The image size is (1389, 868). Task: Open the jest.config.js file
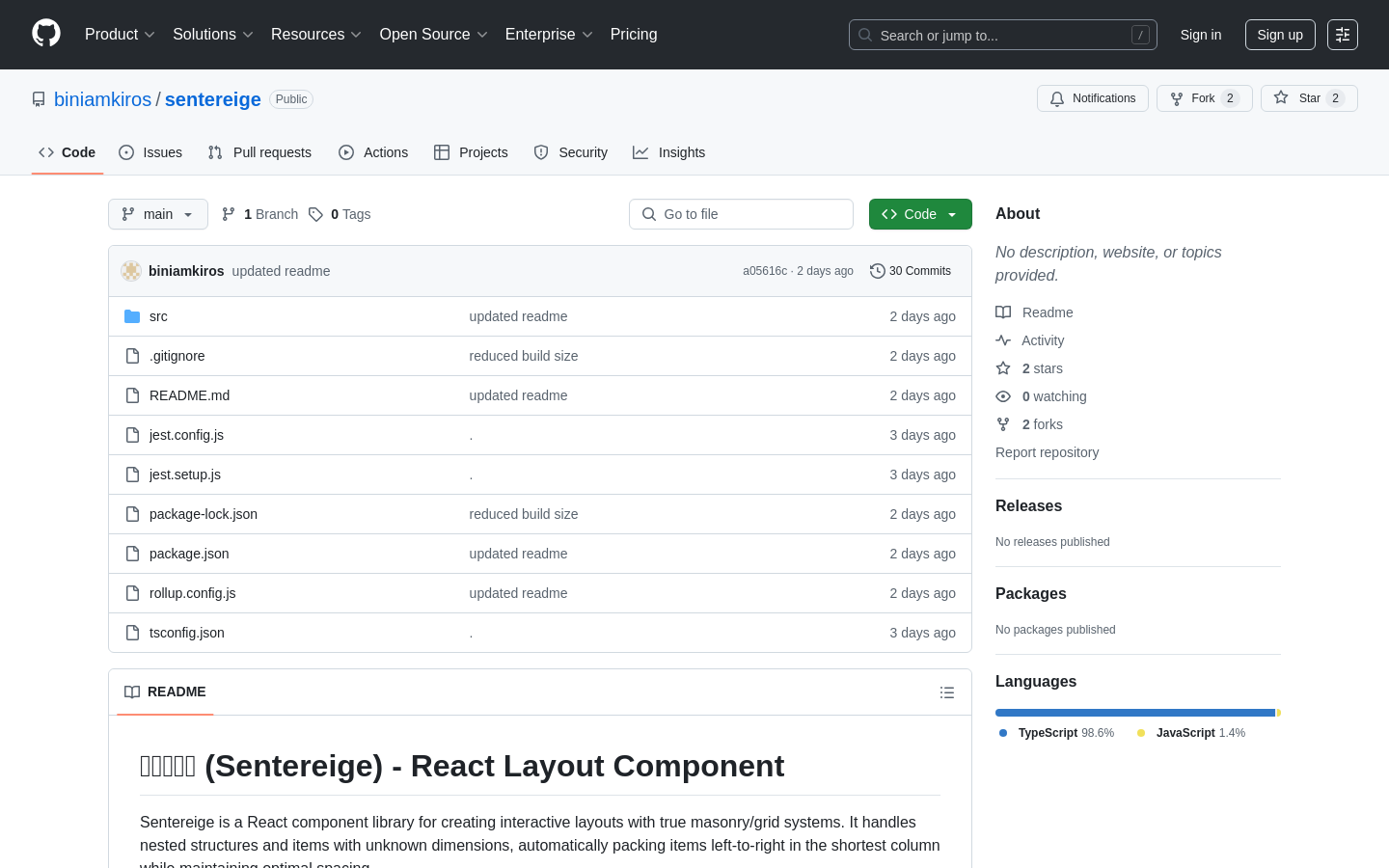186,435
